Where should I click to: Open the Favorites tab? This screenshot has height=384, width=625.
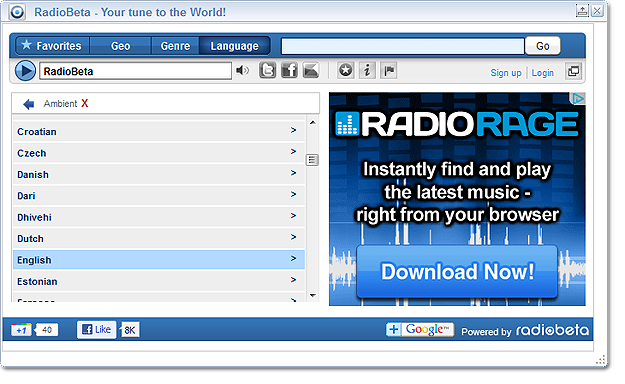(x=52, y=46)
